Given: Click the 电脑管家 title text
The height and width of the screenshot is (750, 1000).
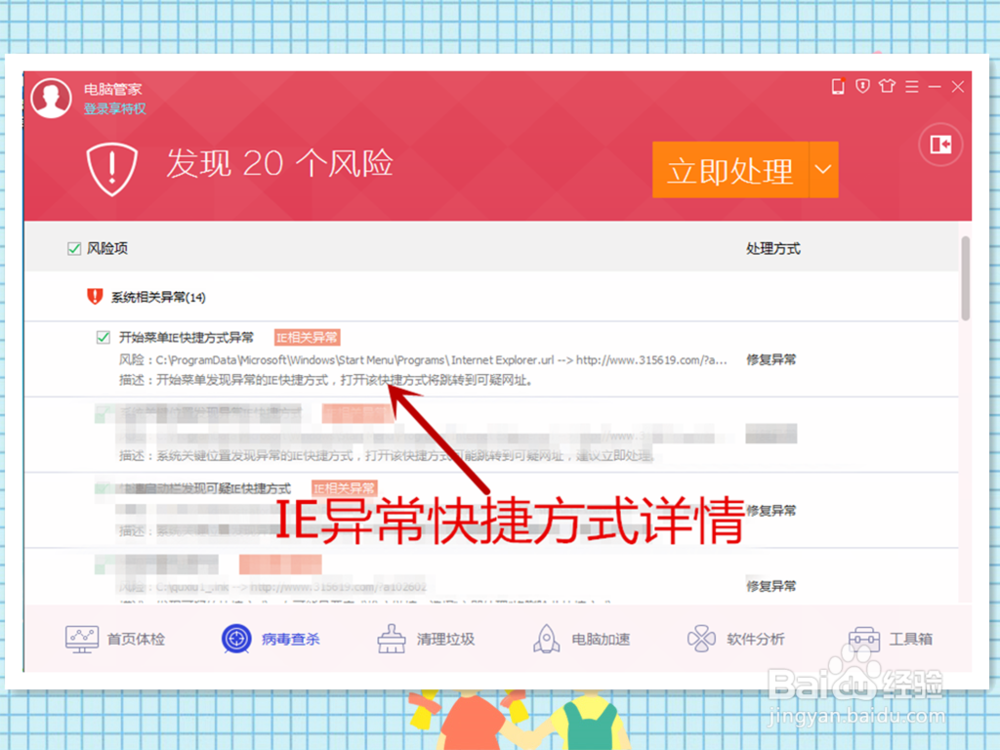Looking at the screenshot, I should click(113, 89).
